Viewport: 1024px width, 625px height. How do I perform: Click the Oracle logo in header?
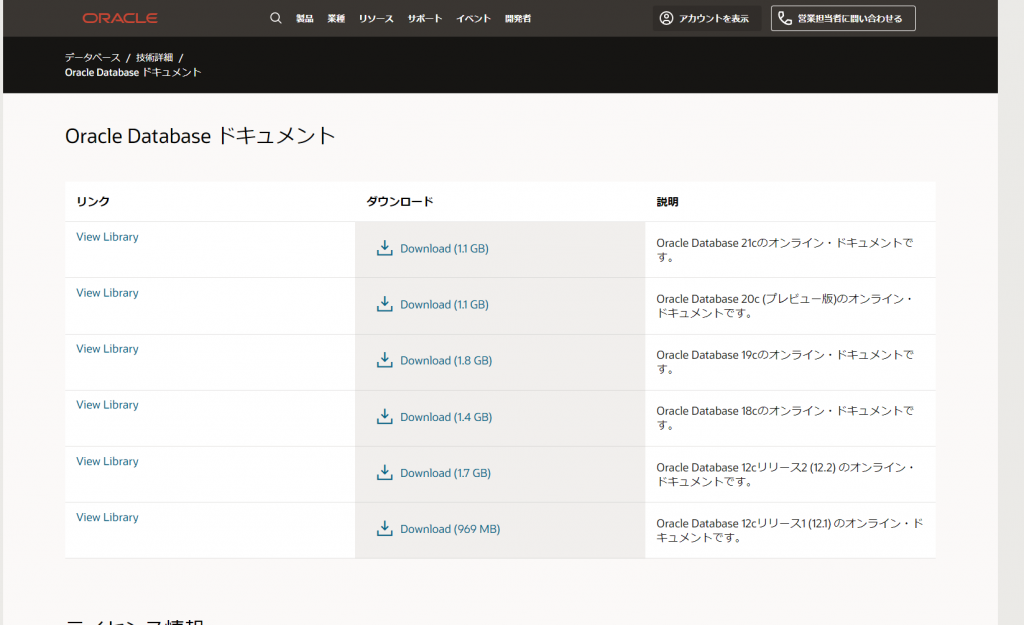pos(120,18)
